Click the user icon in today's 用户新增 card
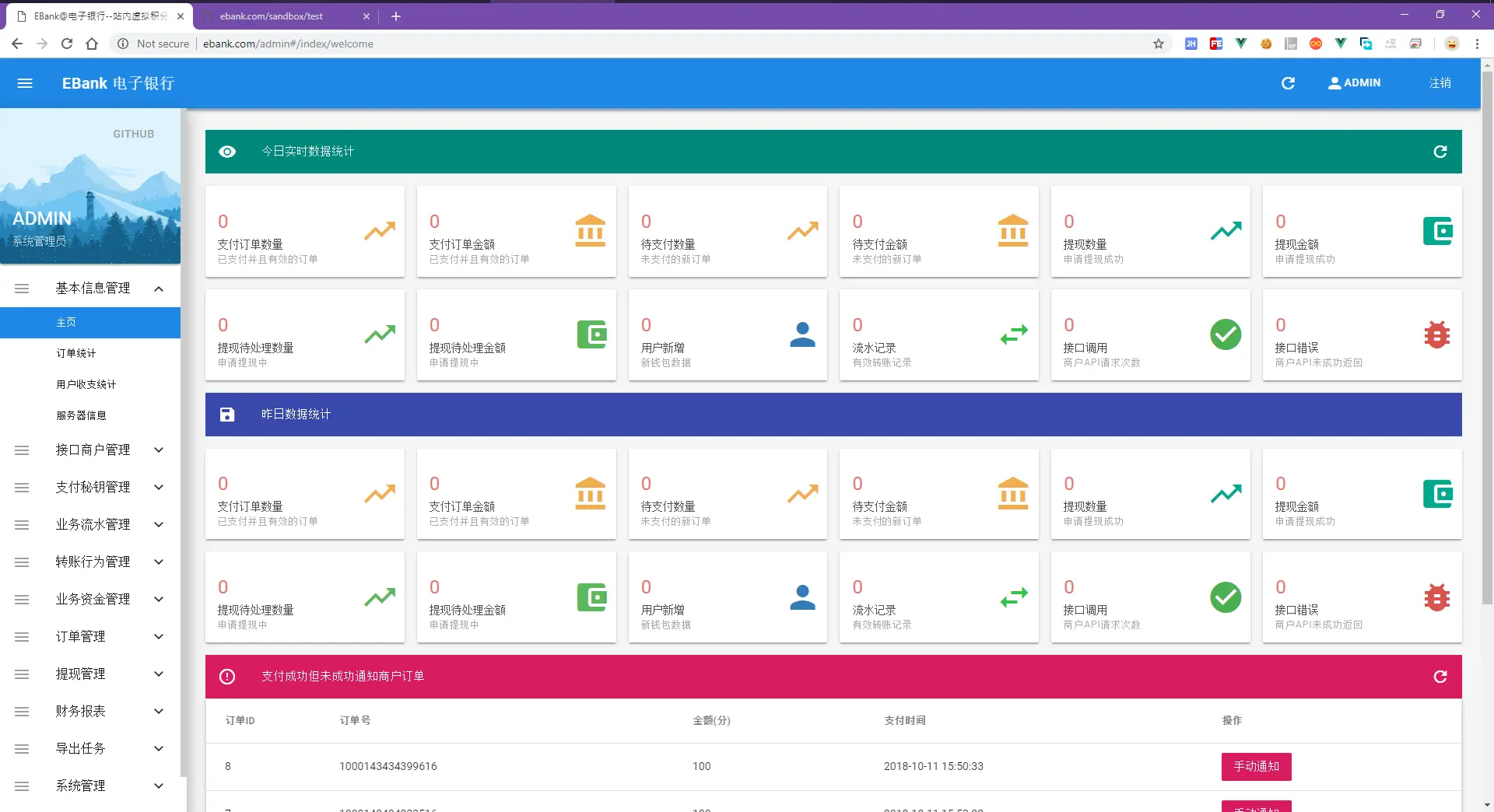 (802, 334)
